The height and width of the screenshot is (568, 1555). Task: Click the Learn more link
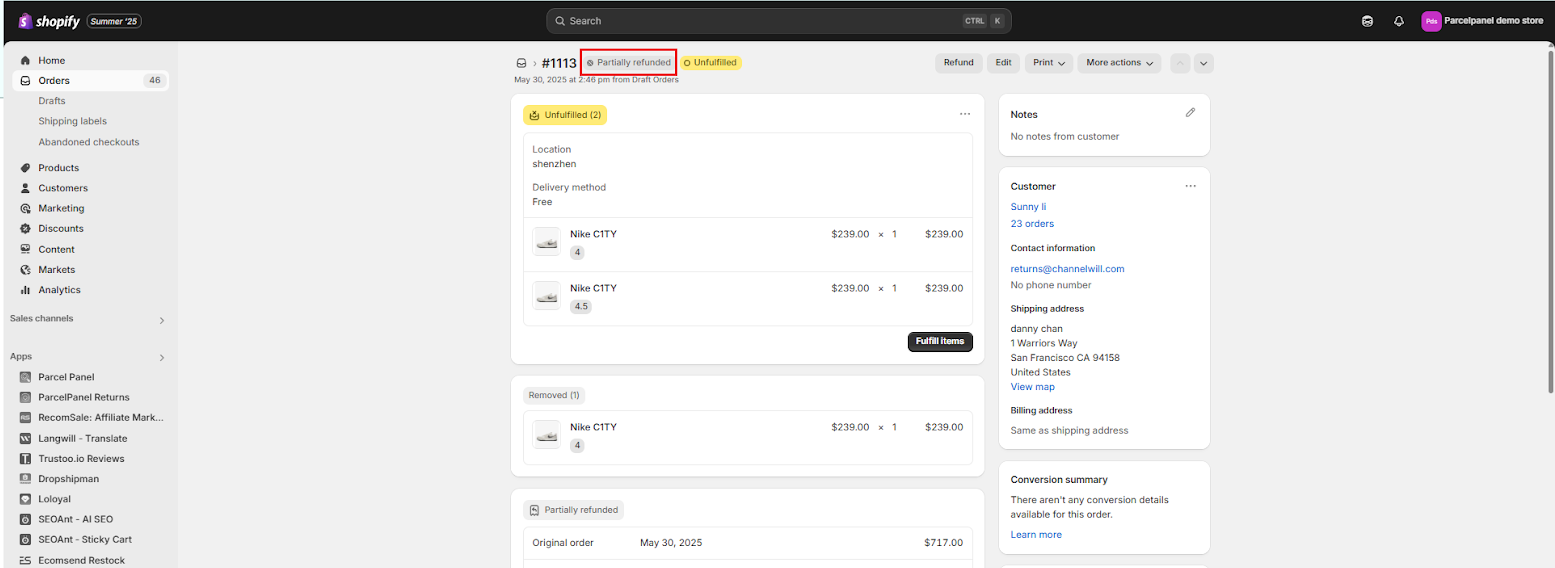[1036, 535]
